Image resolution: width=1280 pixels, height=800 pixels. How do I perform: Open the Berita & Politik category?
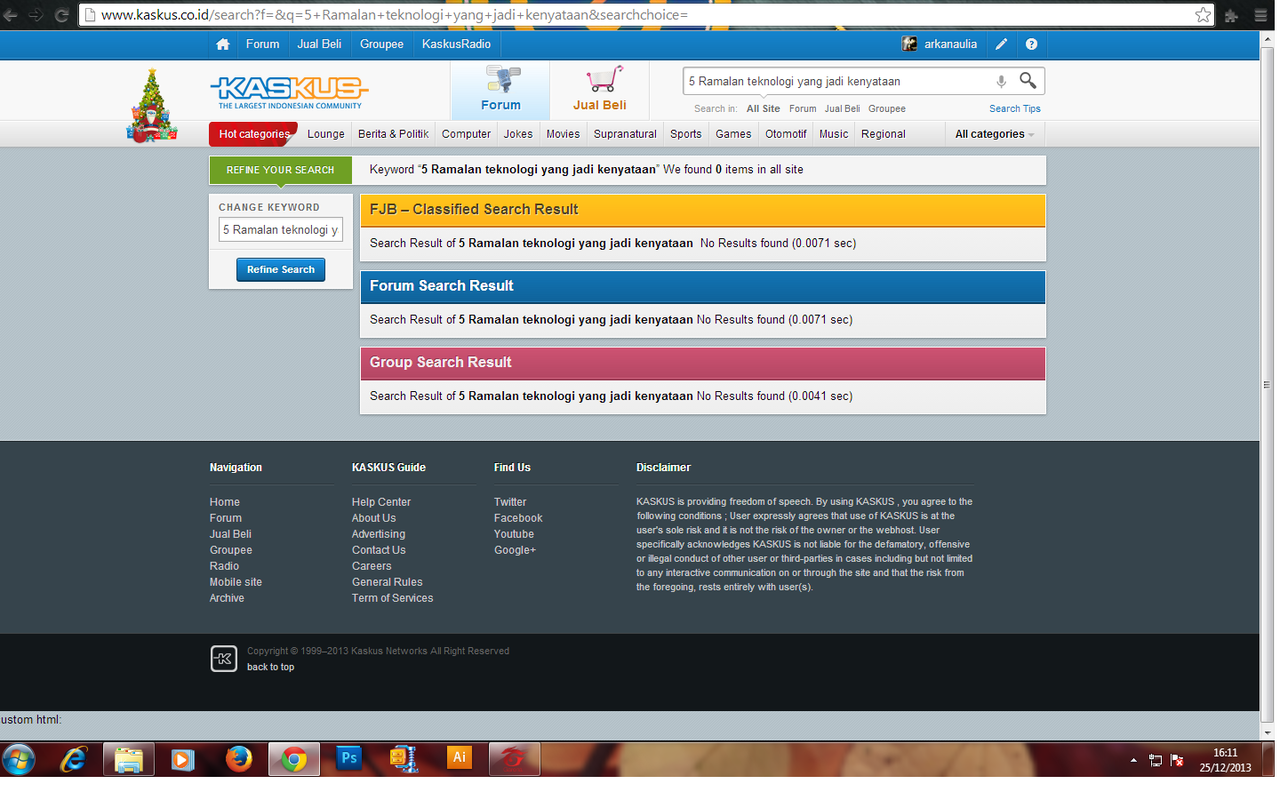pyautogui.click(x=393, y=134)
